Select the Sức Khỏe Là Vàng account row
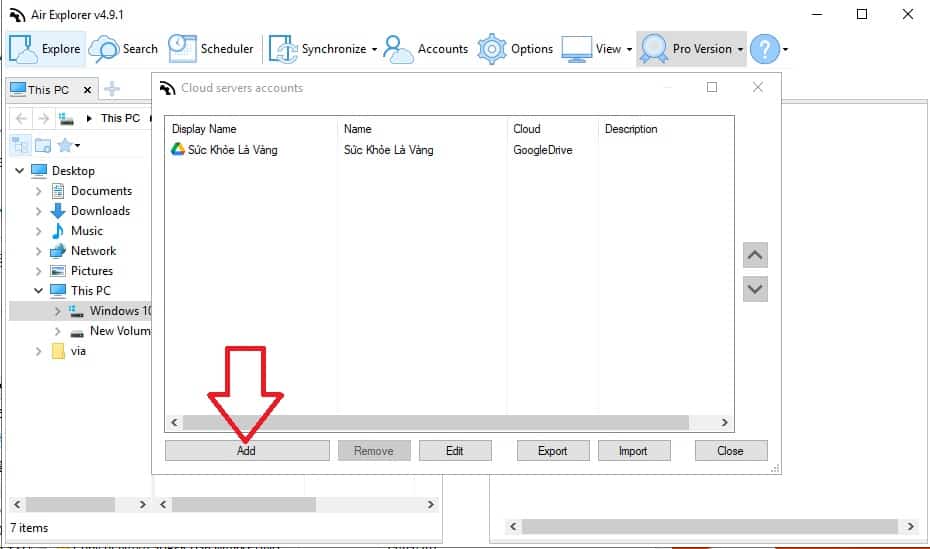Screen dimensions: 930x549 click(449, 150)
